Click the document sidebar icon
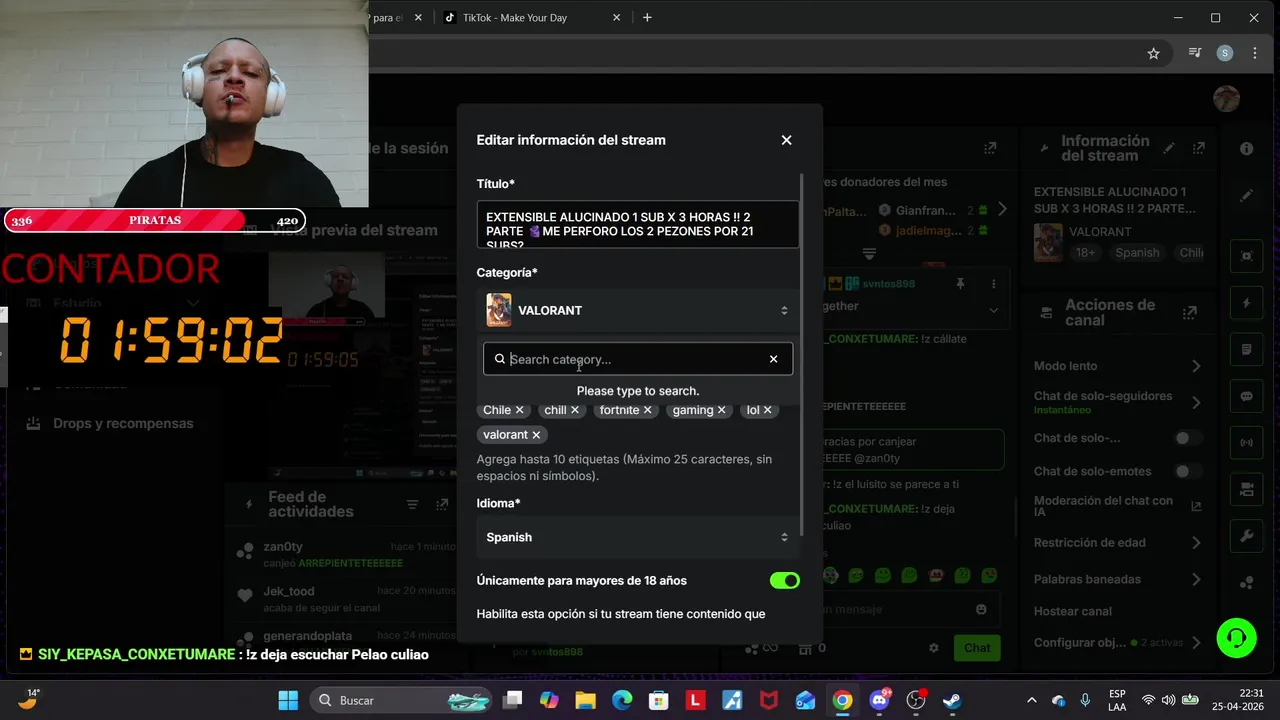 [1247, 349]
